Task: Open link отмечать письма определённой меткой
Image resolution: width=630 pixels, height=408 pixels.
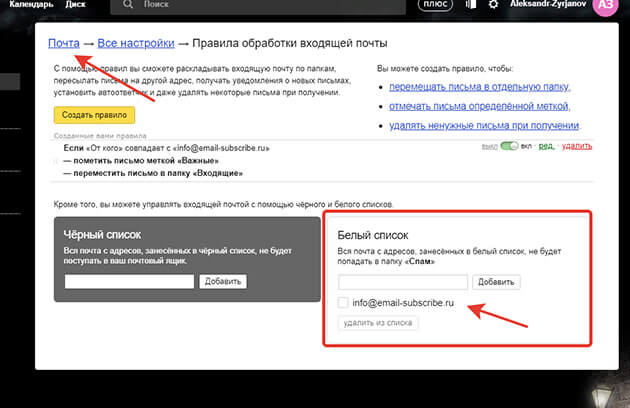Action: [x=479, y=106]
